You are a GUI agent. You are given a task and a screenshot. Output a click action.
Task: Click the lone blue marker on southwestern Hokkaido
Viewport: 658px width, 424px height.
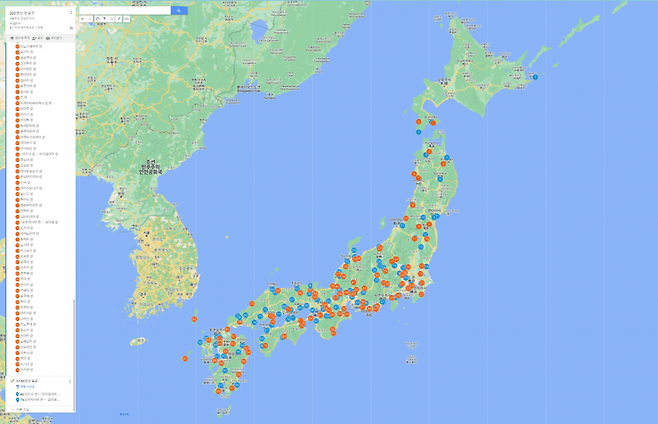click(418, 132)
